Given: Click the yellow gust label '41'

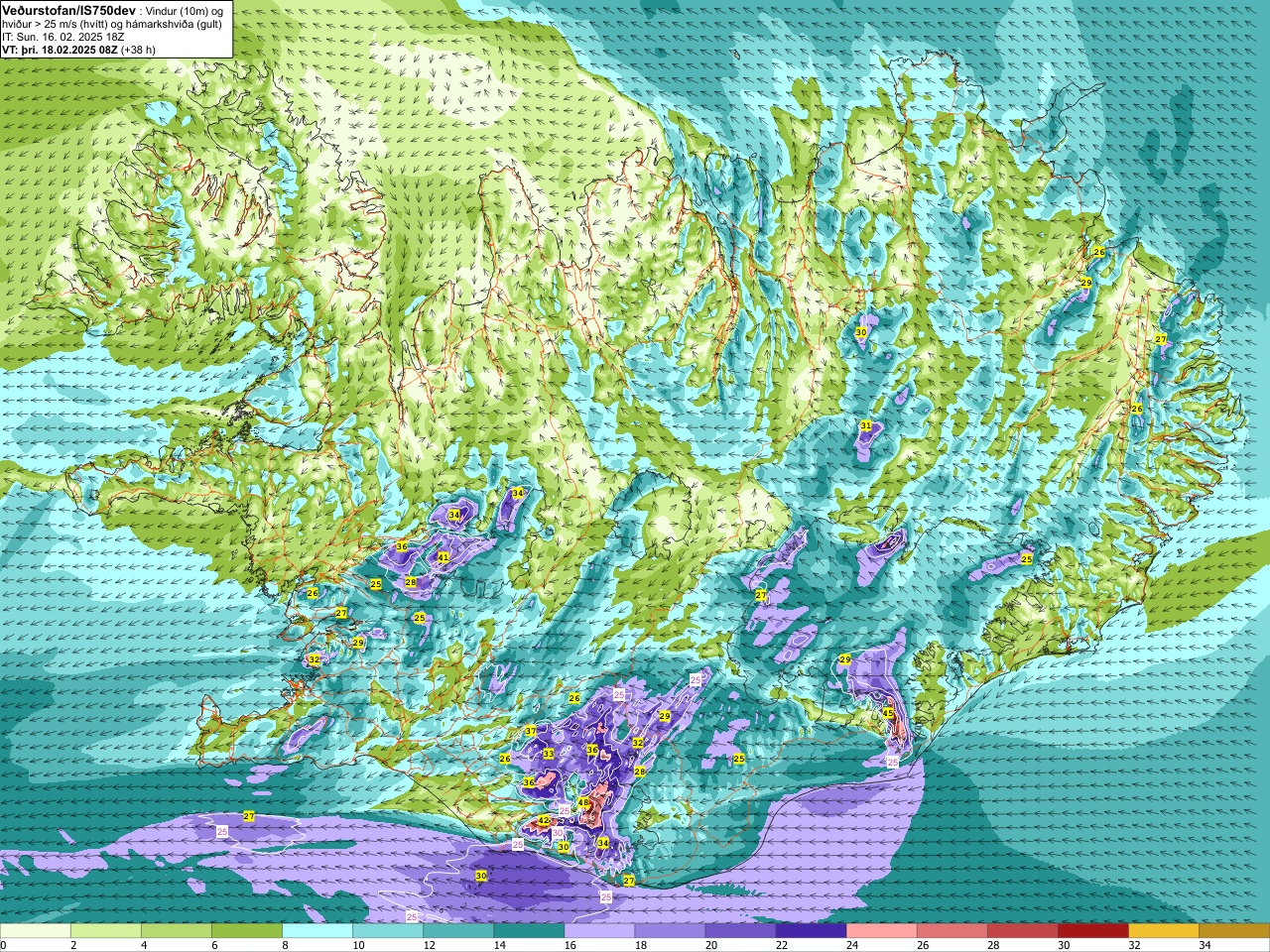Looking at the screenshot, I should coord(444,558).
